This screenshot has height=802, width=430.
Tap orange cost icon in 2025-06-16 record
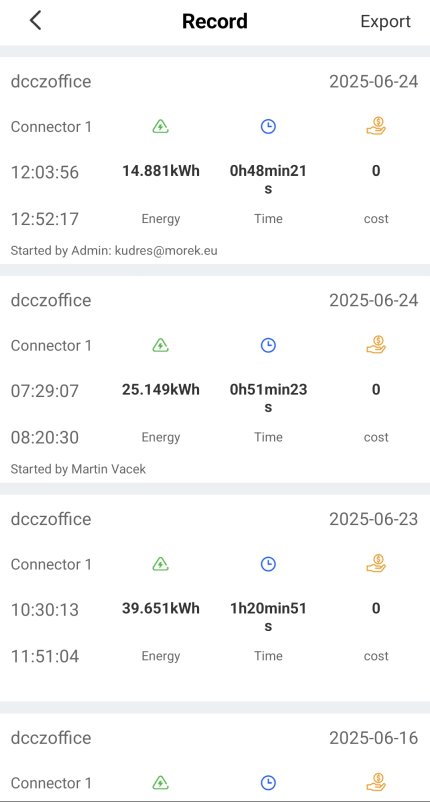pos(376,782)
